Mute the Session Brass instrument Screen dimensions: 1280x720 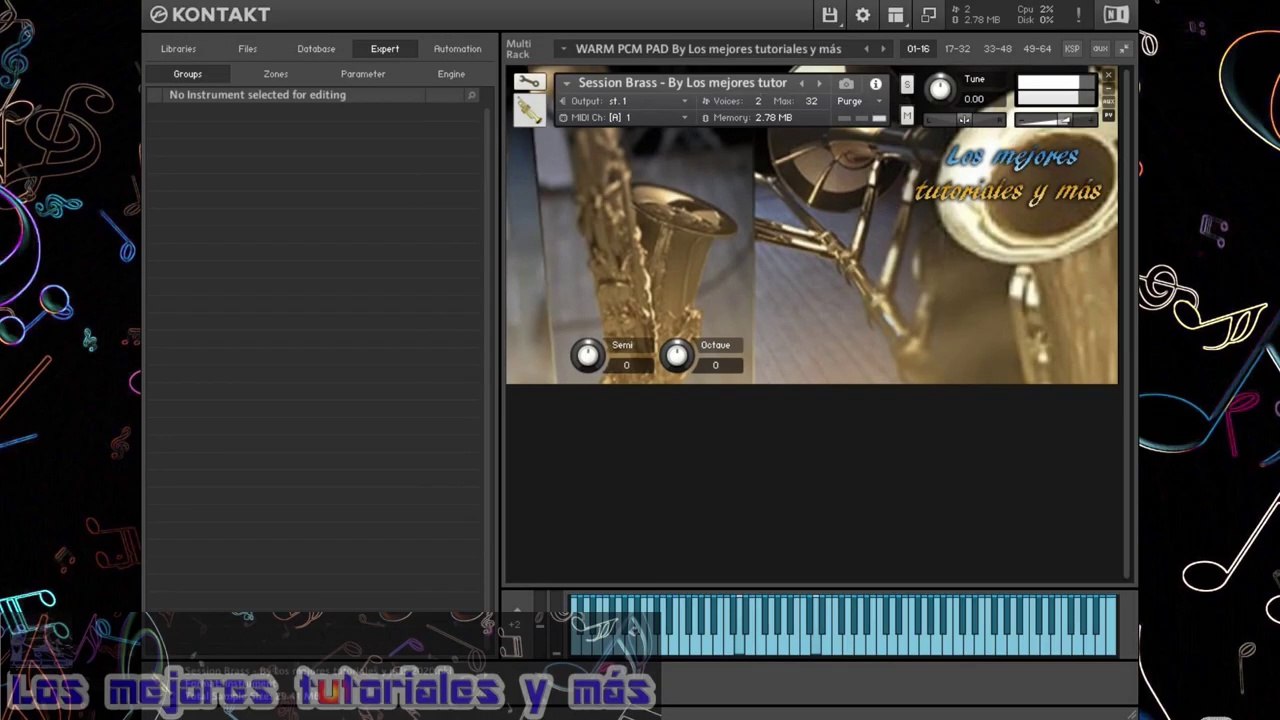907,116
